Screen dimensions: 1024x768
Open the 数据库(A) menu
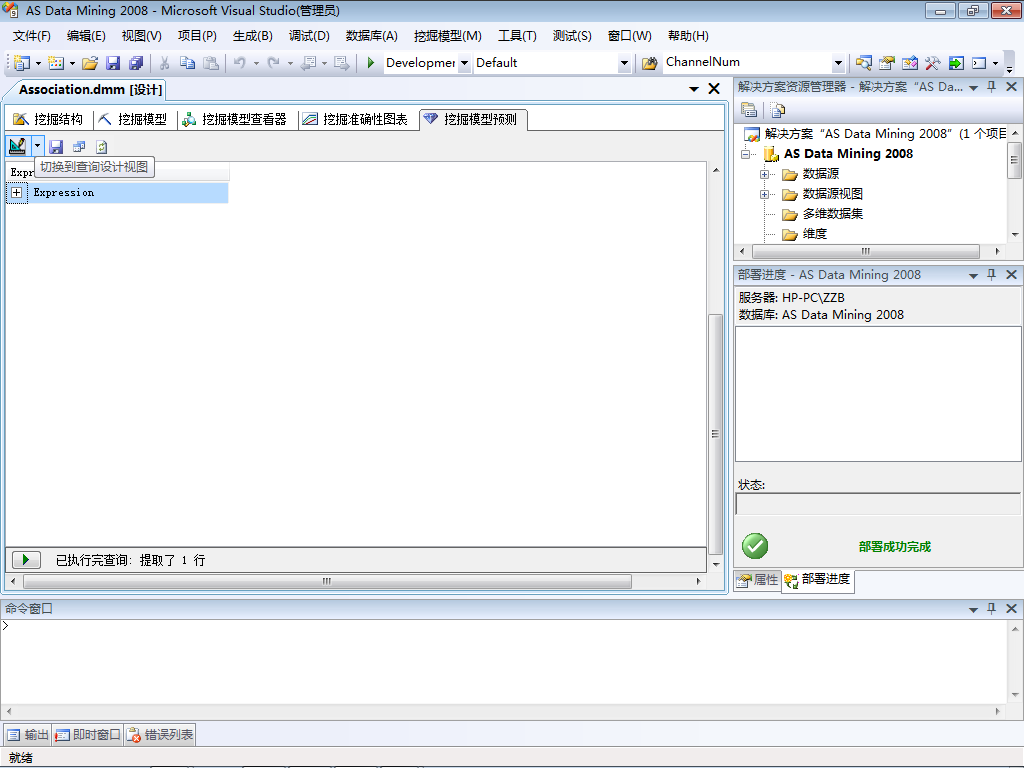pos(372,36)
